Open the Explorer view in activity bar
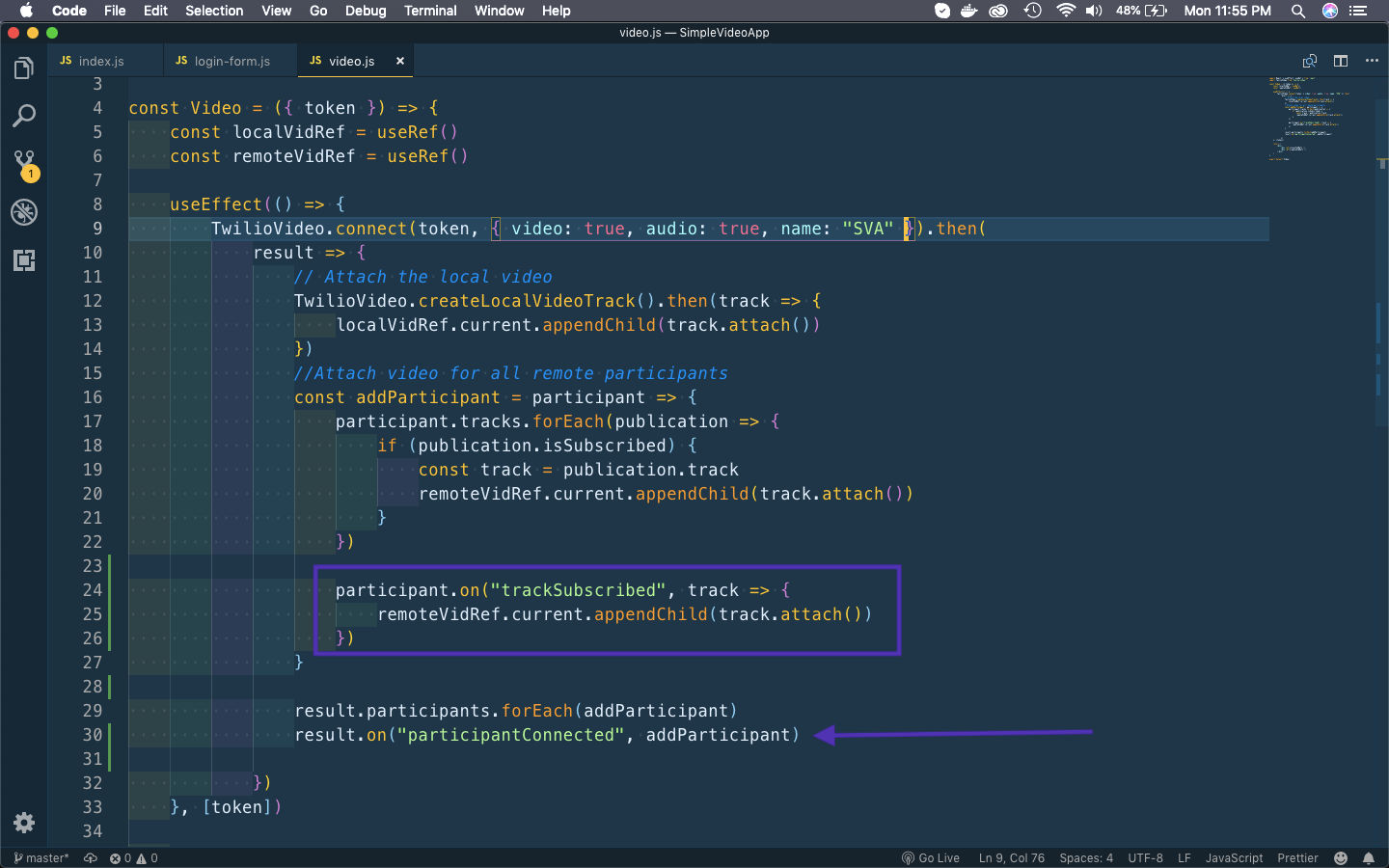The height and width of the screenshot is (868, 1389). (x=24, y=68)
